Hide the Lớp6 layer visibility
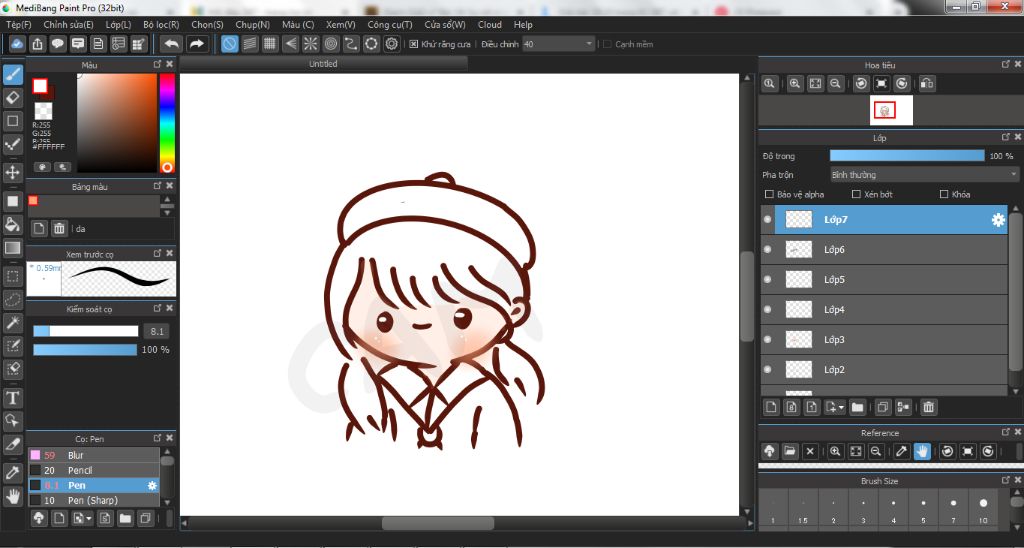This screenshot has height=548, width=1024. [x=767, y=250]
